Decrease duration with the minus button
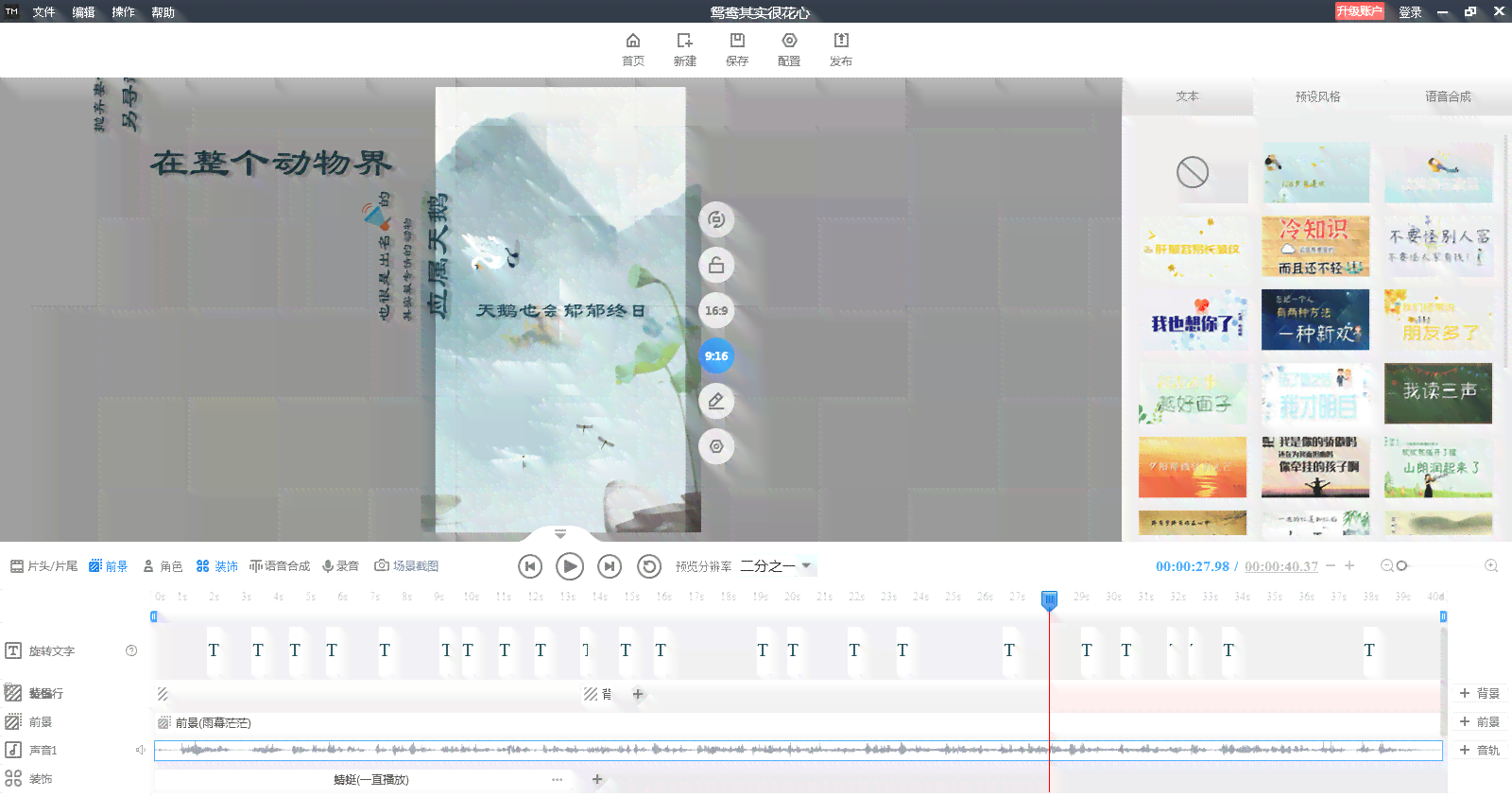 tap(1331, 565)
